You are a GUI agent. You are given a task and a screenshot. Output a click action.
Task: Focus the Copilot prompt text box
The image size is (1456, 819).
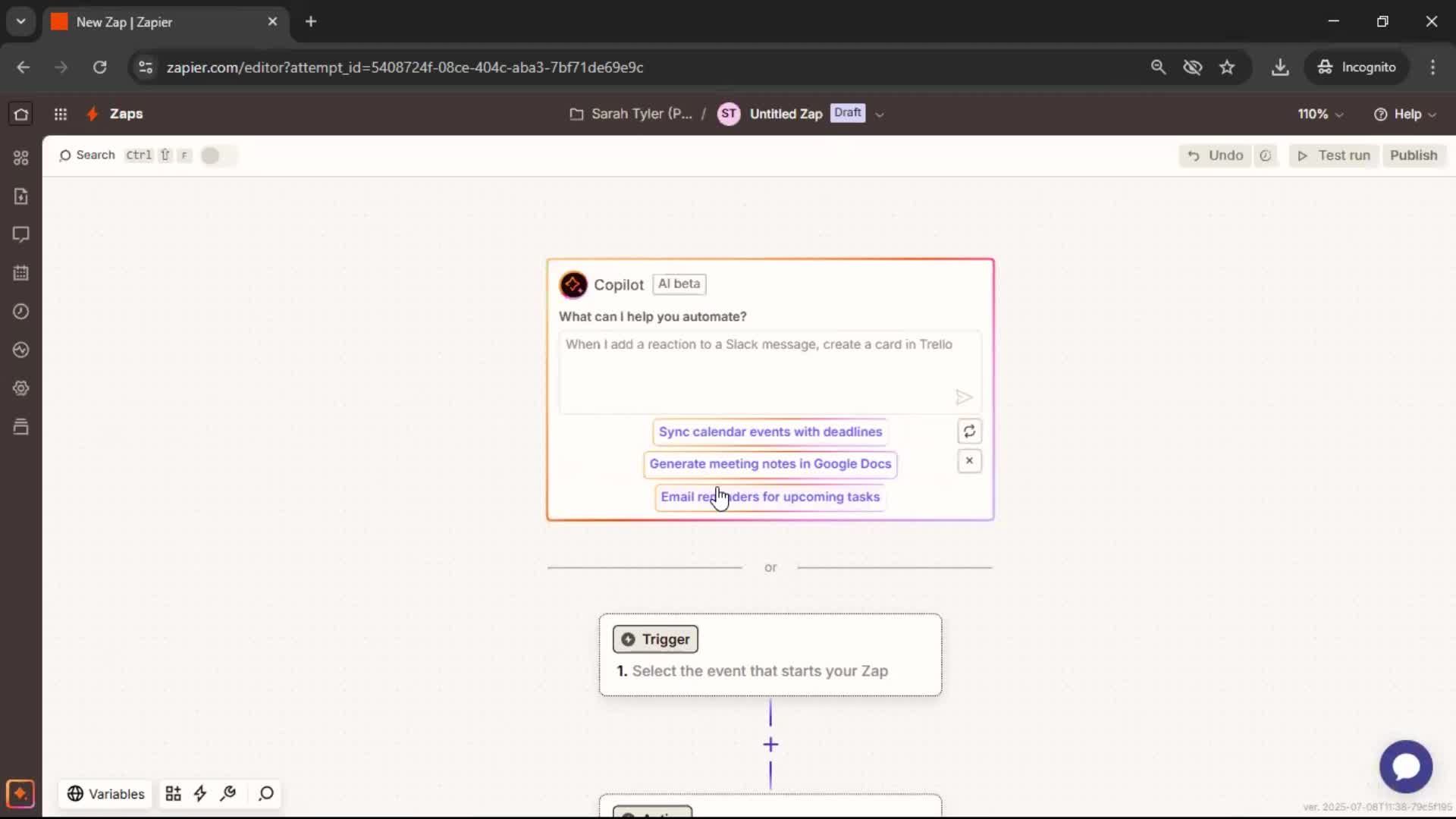click(x=770, y=372)
